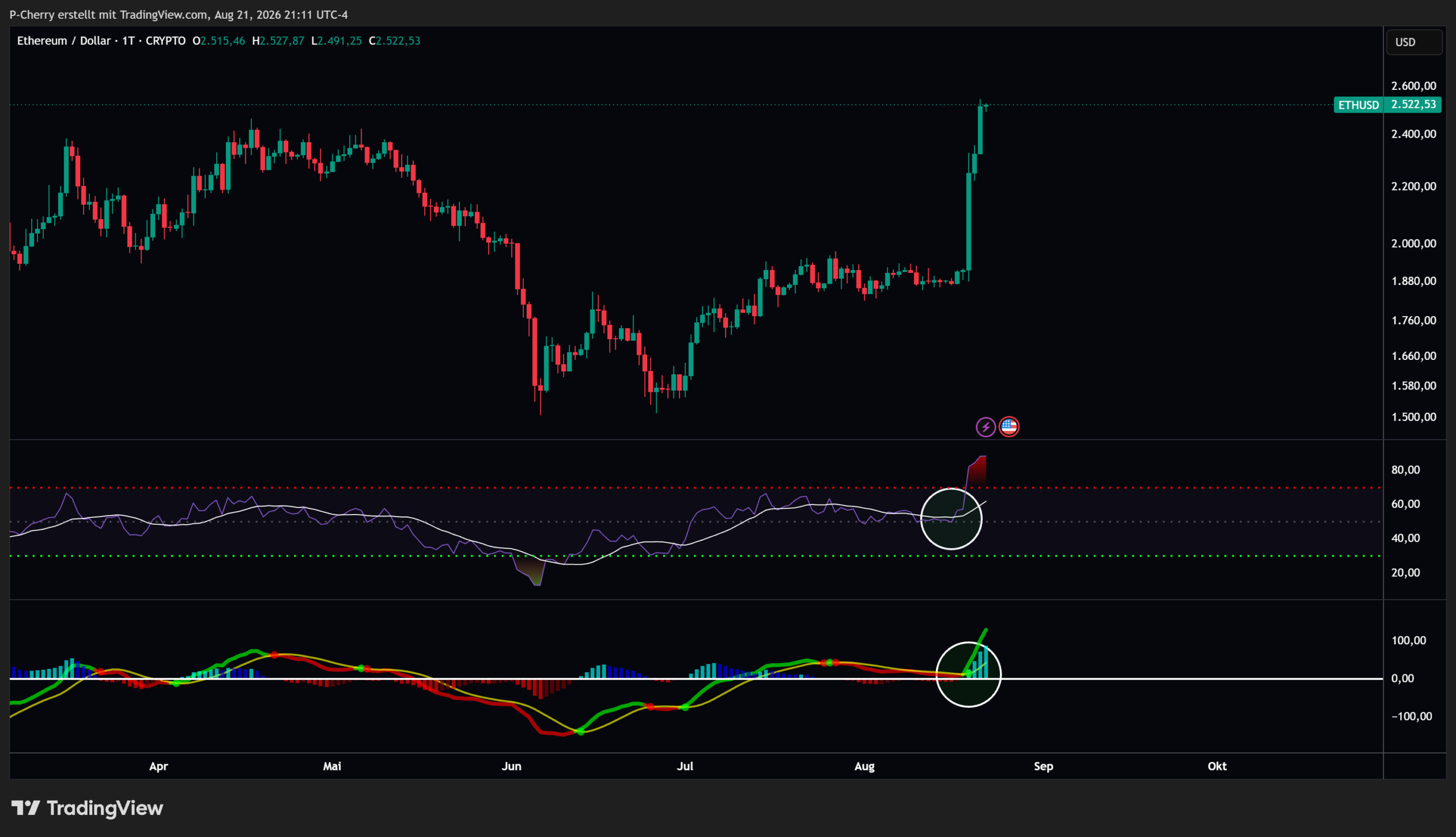Image resolution: width=1456 pixels, height=837 pixels.
Task: Click the "Ethereum / Dollar" symbol title
Action: pos(64,41)
